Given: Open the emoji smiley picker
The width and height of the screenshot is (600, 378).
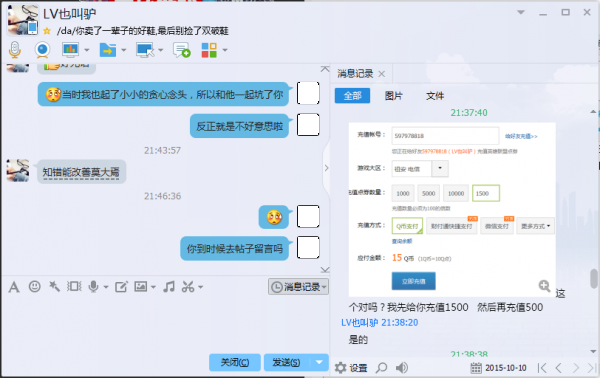Looking at the screenshot, I should (x=34, y=286).
